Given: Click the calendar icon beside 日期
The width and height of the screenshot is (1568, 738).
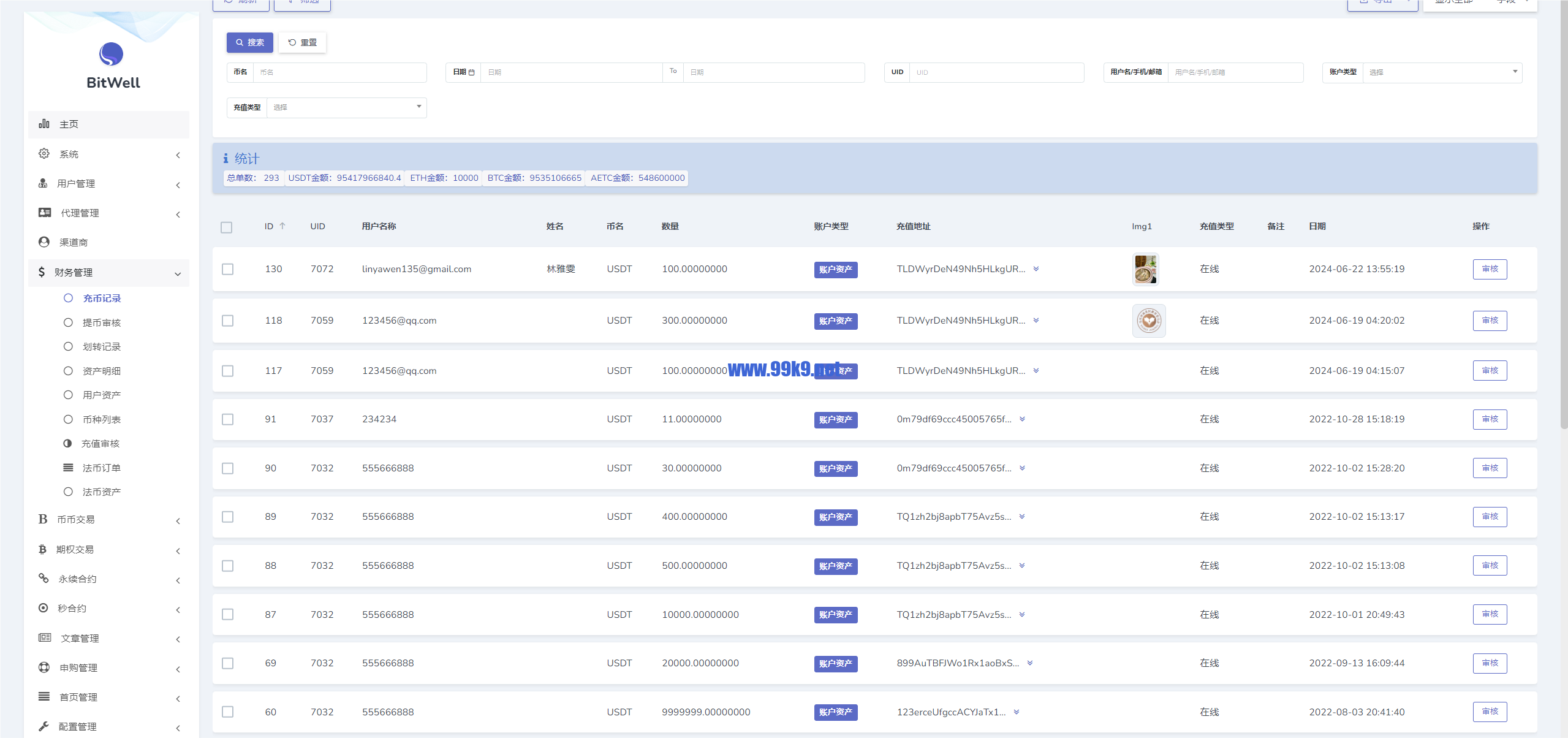Looking at the screenshot, I should click(472, 72).
